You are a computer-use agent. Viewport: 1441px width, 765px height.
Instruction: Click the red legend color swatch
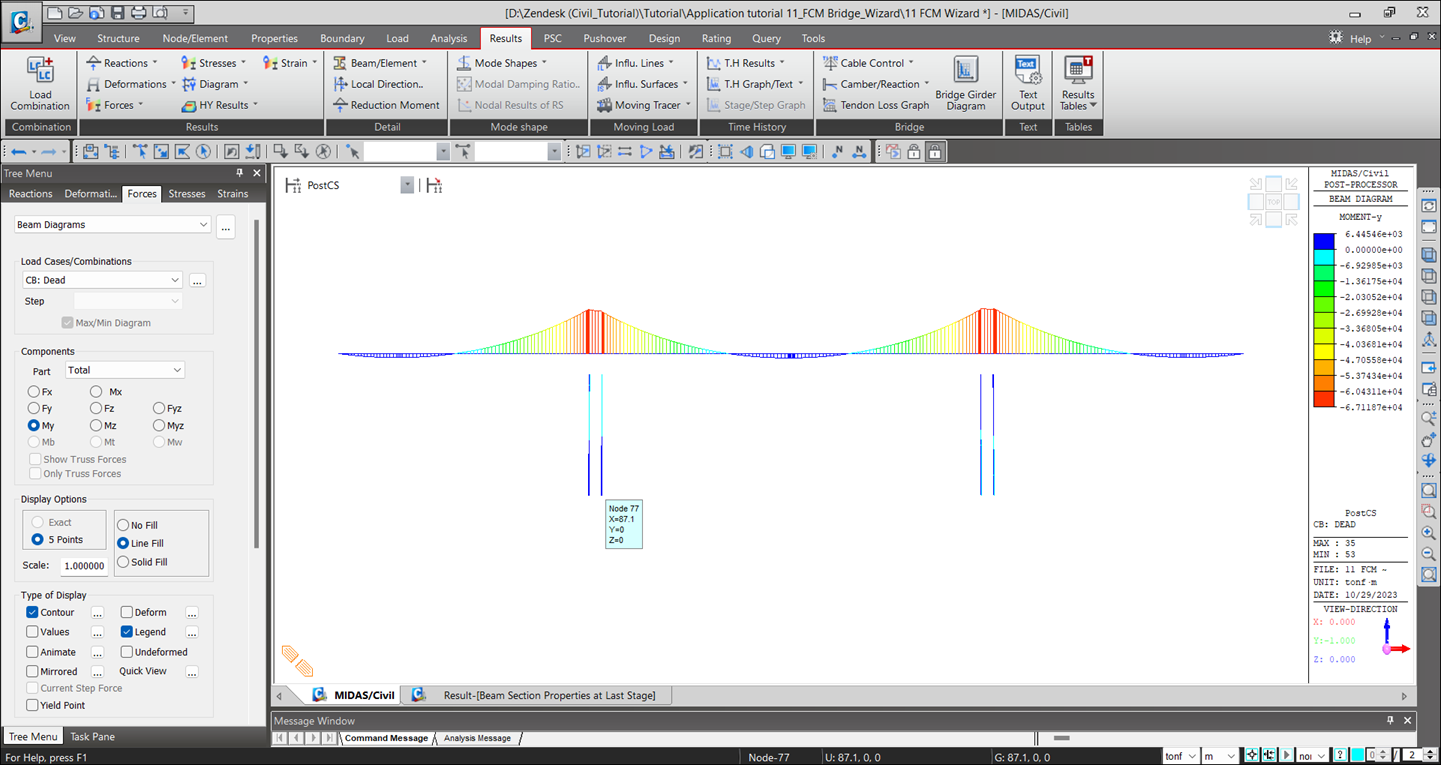pyautogui.click(x=1323, y=399)
